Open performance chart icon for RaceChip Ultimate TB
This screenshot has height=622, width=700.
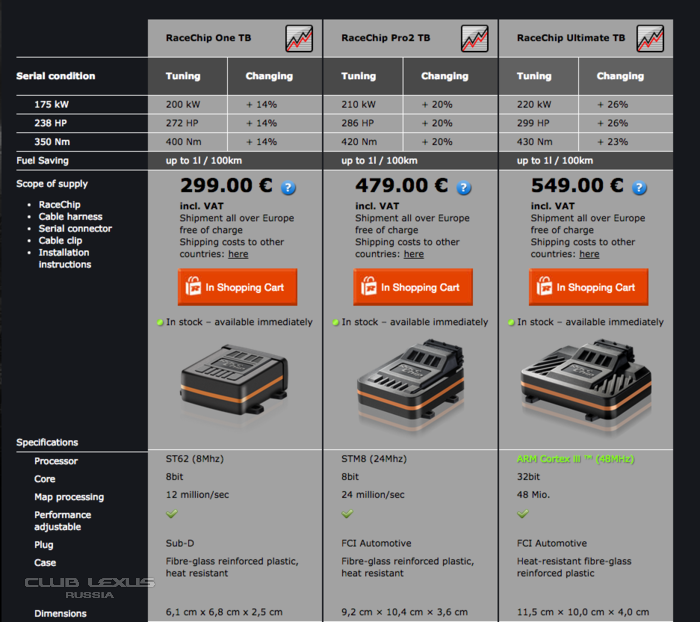(x=650, y=39)
